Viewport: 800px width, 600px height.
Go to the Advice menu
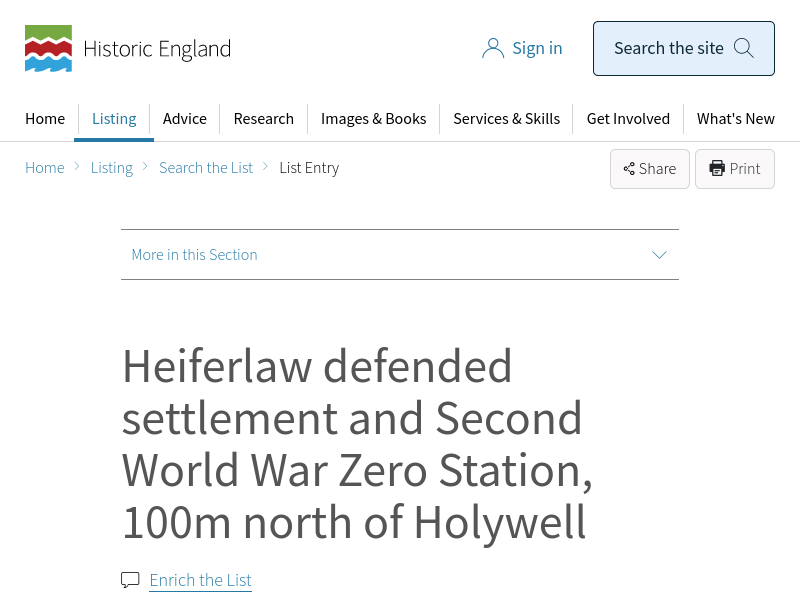(185, 119)
